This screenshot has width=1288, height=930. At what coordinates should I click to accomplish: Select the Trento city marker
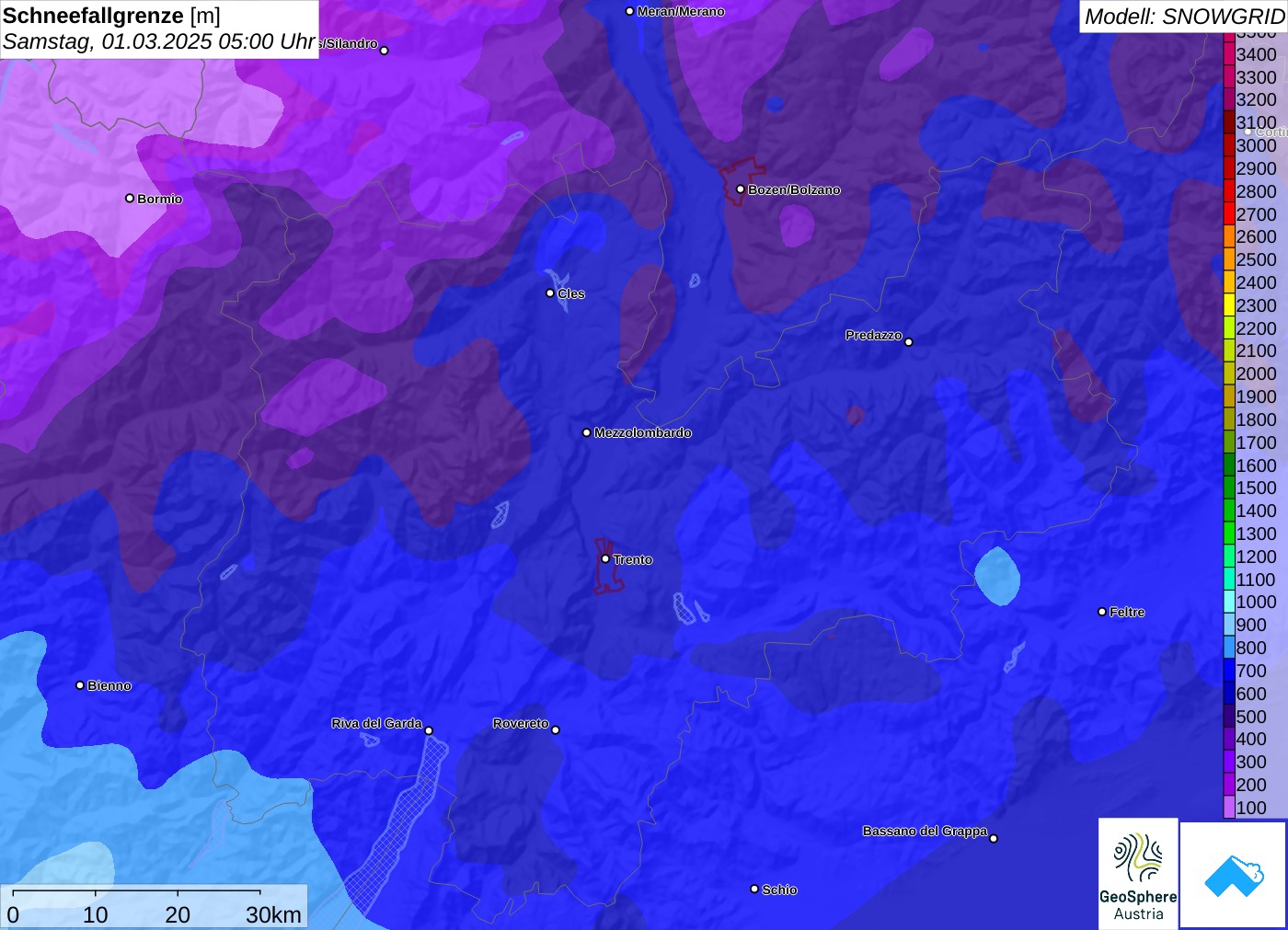pos(605,559)
